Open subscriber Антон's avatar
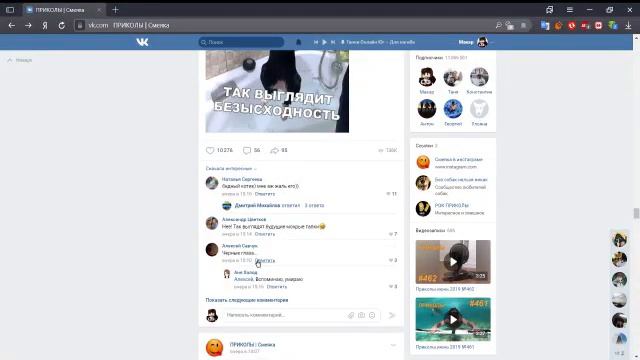Viewport: 640px width, 360px height. pyautogui.click(x=427, y=109)
